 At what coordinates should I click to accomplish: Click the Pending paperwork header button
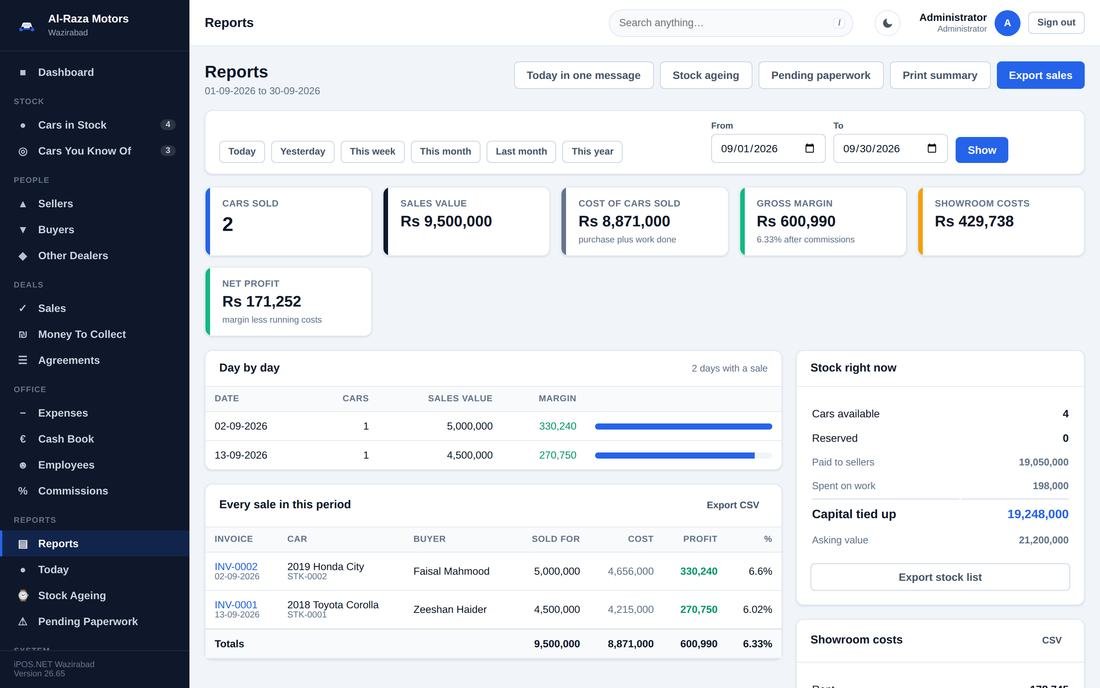(x=821, y=75)
